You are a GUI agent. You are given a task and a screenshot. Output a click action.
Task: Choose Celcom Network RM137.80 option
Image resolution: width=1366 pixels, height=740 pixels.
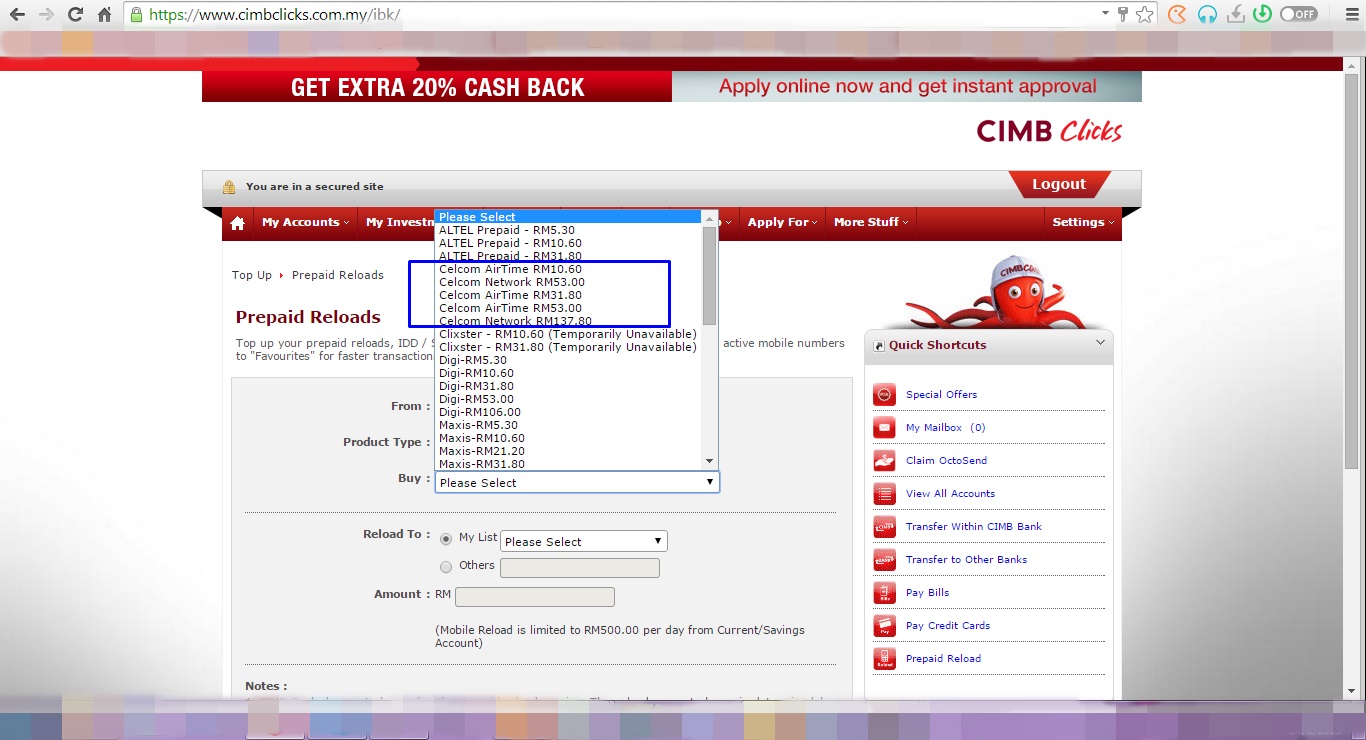pyautogui.click(x=569, y=321)
